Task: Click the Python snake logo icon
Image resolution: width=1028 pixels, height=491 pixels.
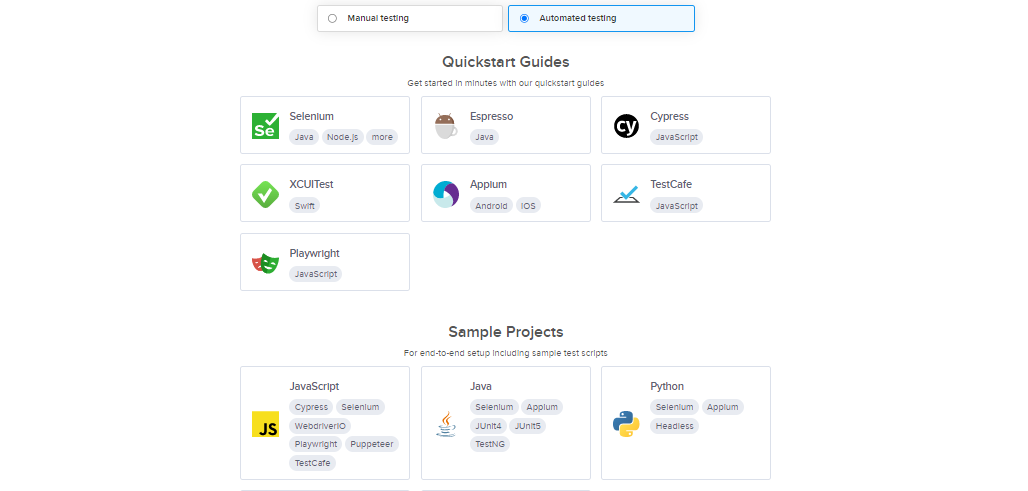Action: click(x=626, y=424)
